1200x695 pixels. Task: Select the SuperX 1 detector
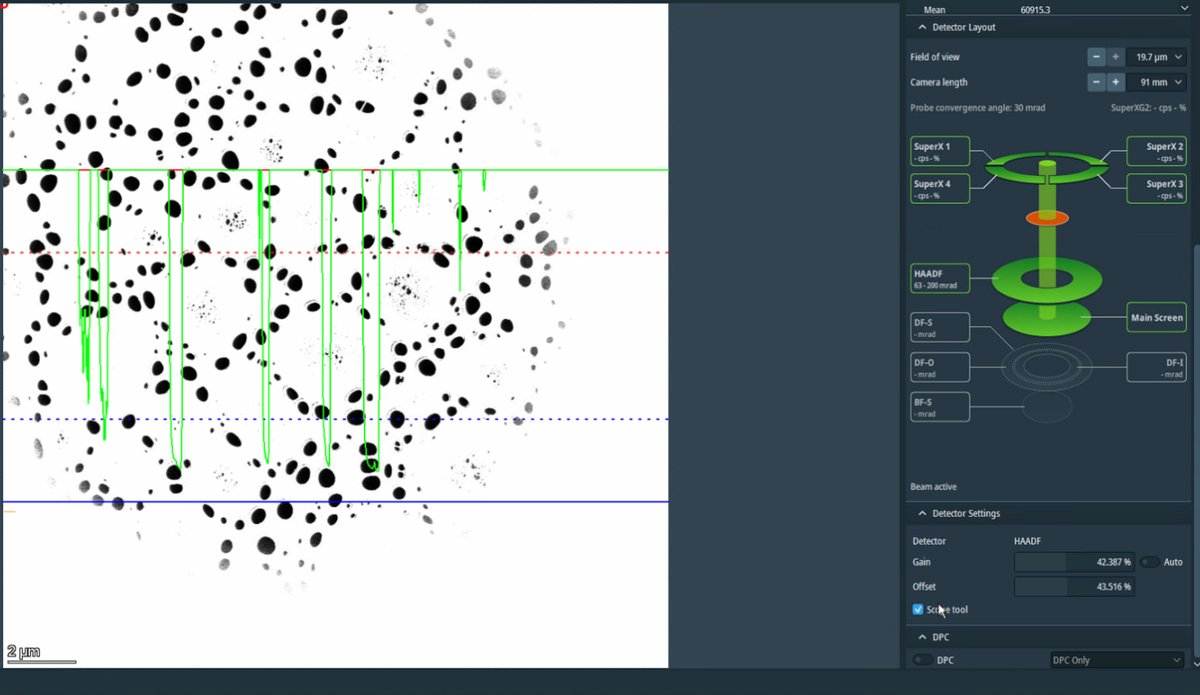[938, 151]
